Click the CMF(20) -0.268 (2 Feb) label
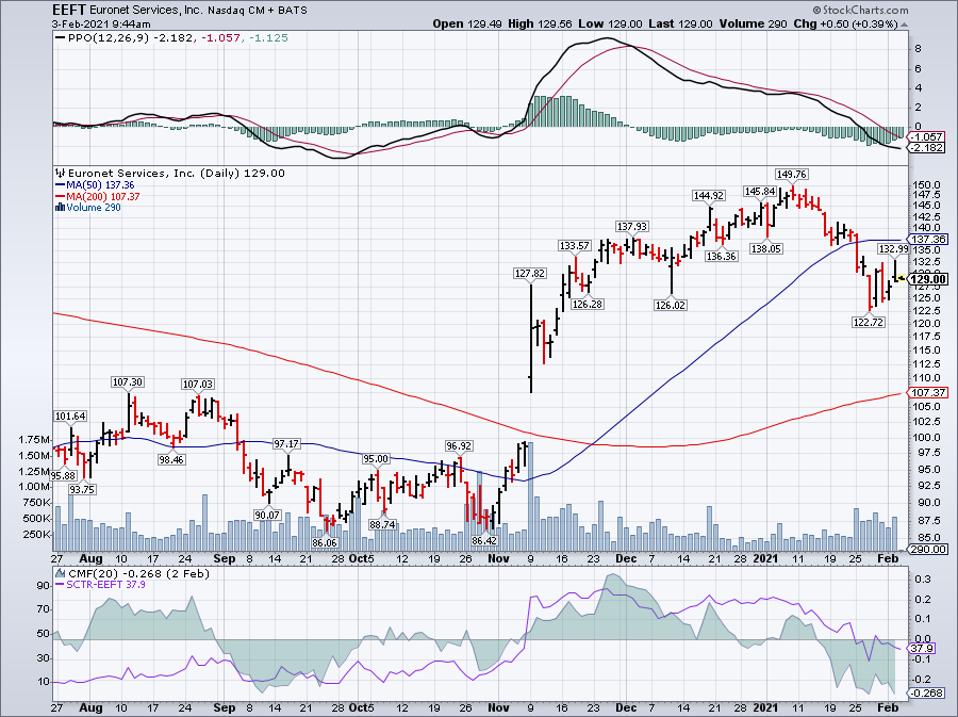Image resolution: width=958 pixels, height=717 pixels. [138, 573]
